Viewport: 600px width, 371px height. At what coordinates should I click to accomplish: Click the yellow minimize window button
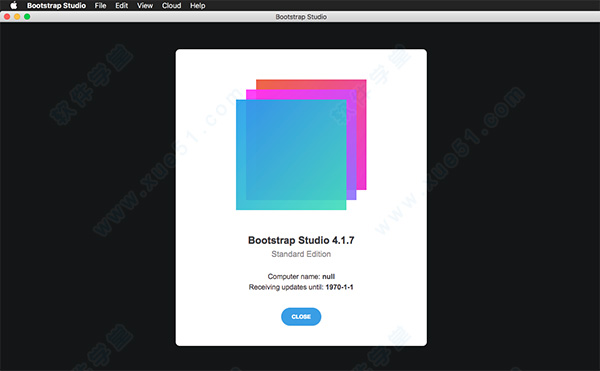pyautogui.click(x=17, y=16)
